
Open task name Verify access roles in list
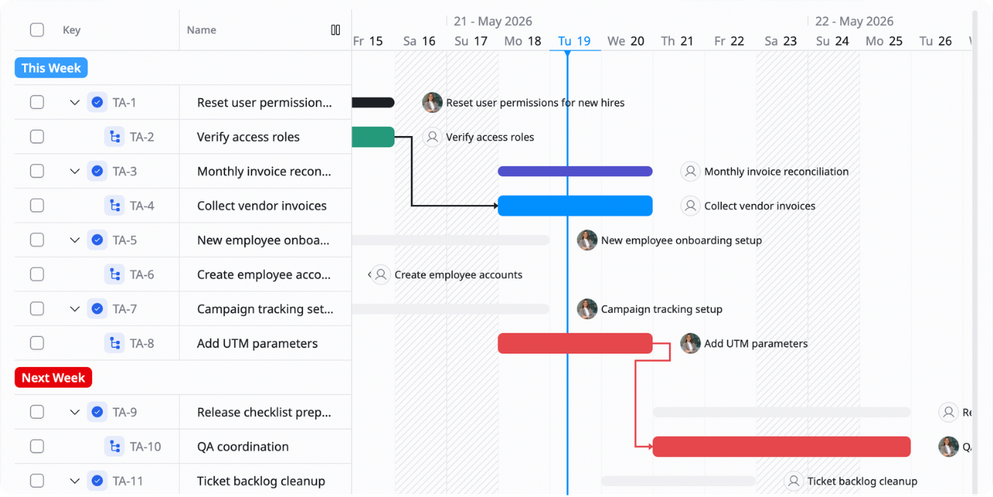tap(248, 137)
